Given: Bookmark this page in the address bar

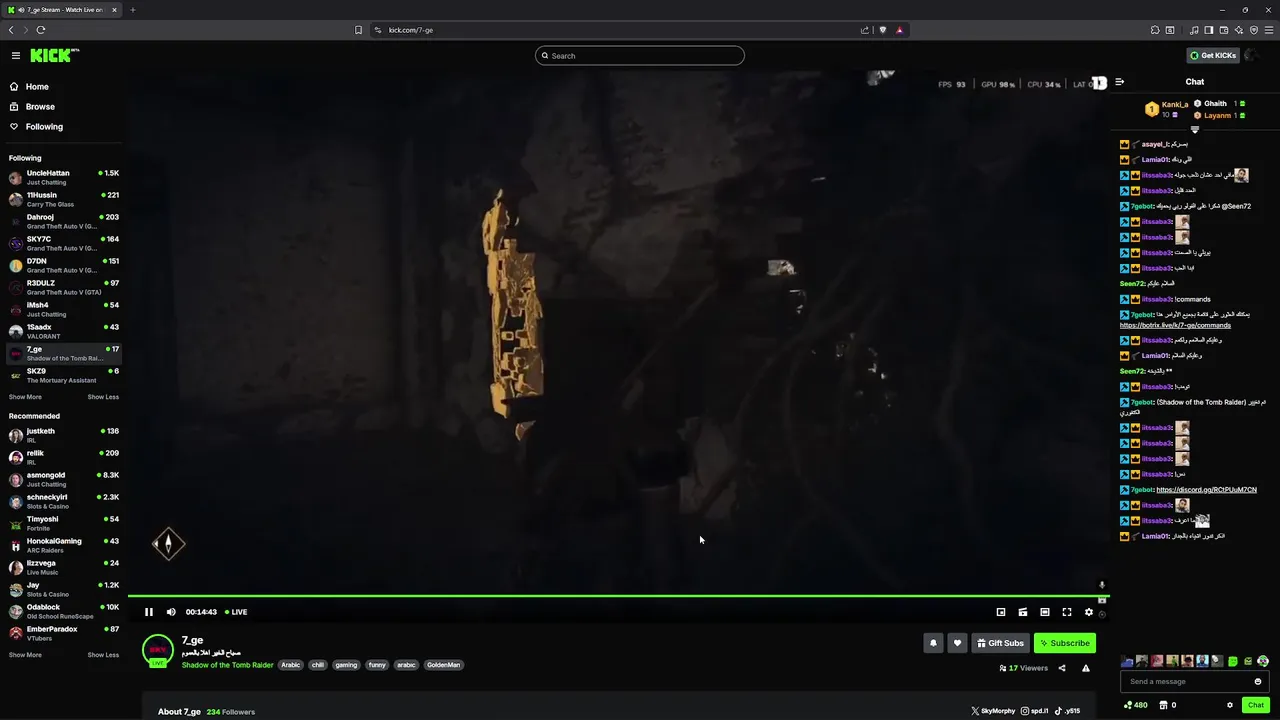Looking at the screenshot, I should [359, 30].
